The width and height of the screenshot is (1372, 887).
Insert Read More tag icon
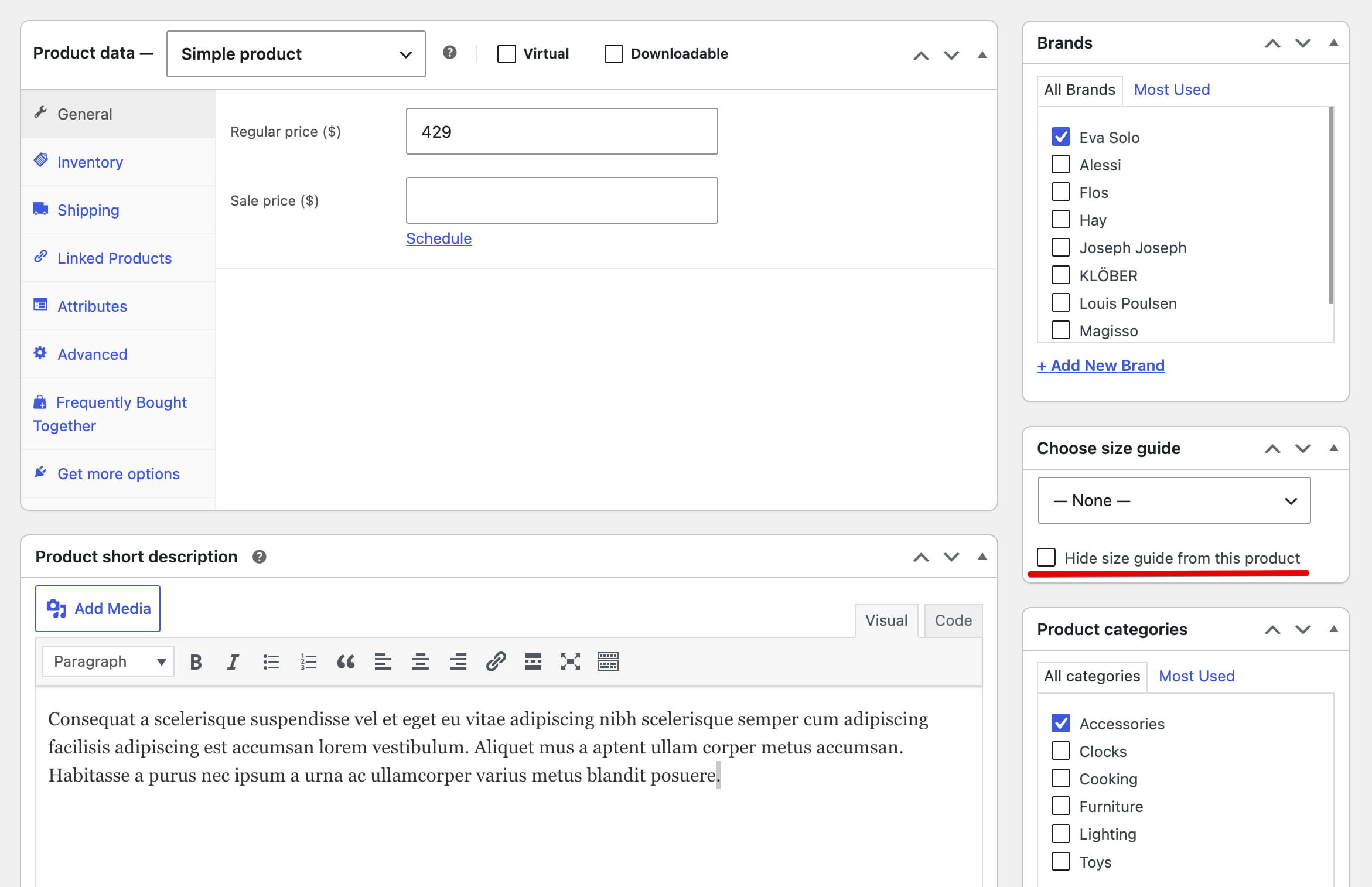pos(533,662)
